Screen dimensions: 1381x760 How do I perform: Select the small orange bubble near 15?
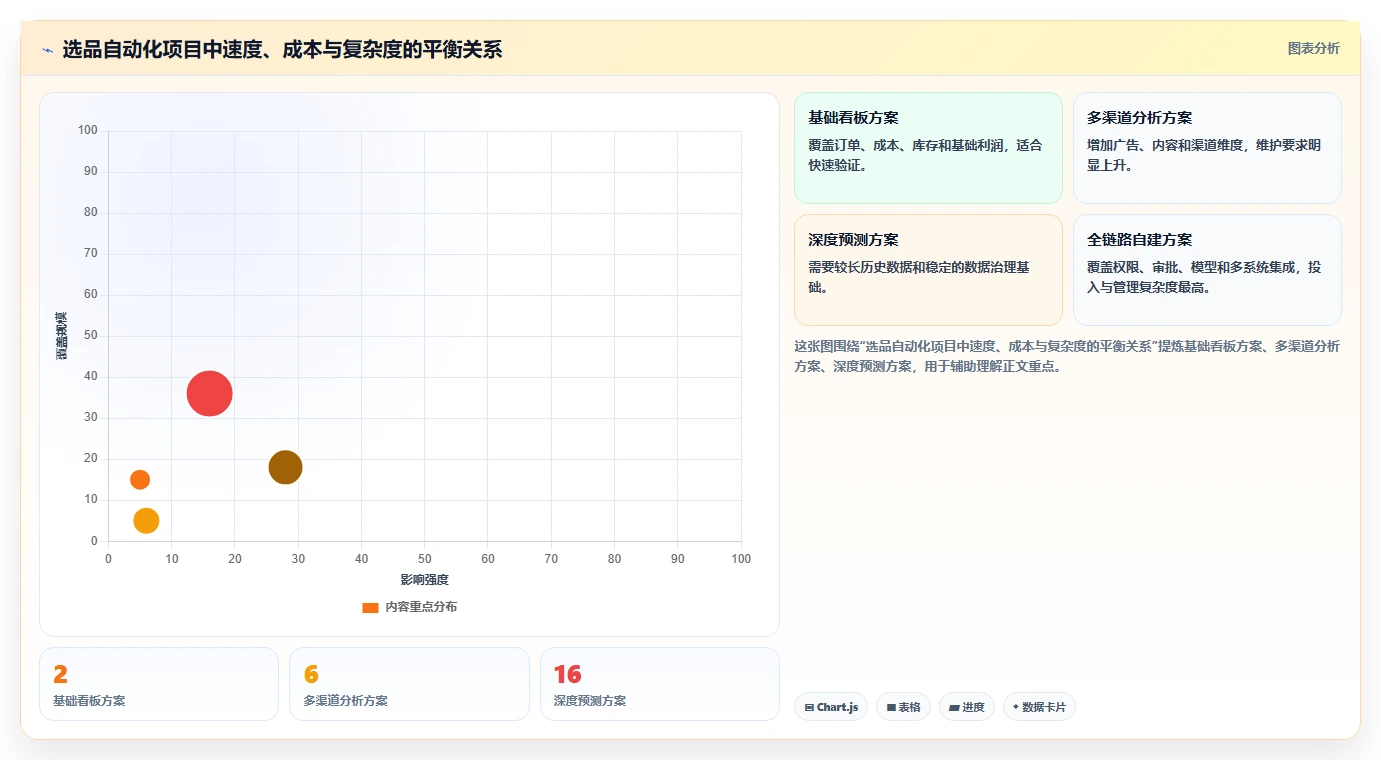tap(140, 479)
